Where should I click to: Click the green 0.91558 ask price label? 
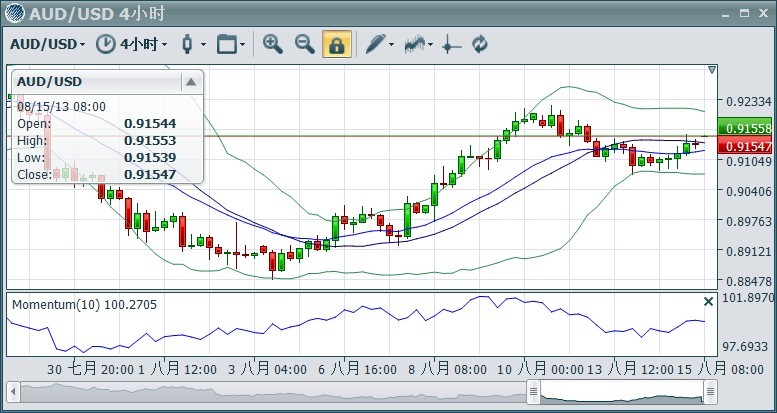[747, 128]
